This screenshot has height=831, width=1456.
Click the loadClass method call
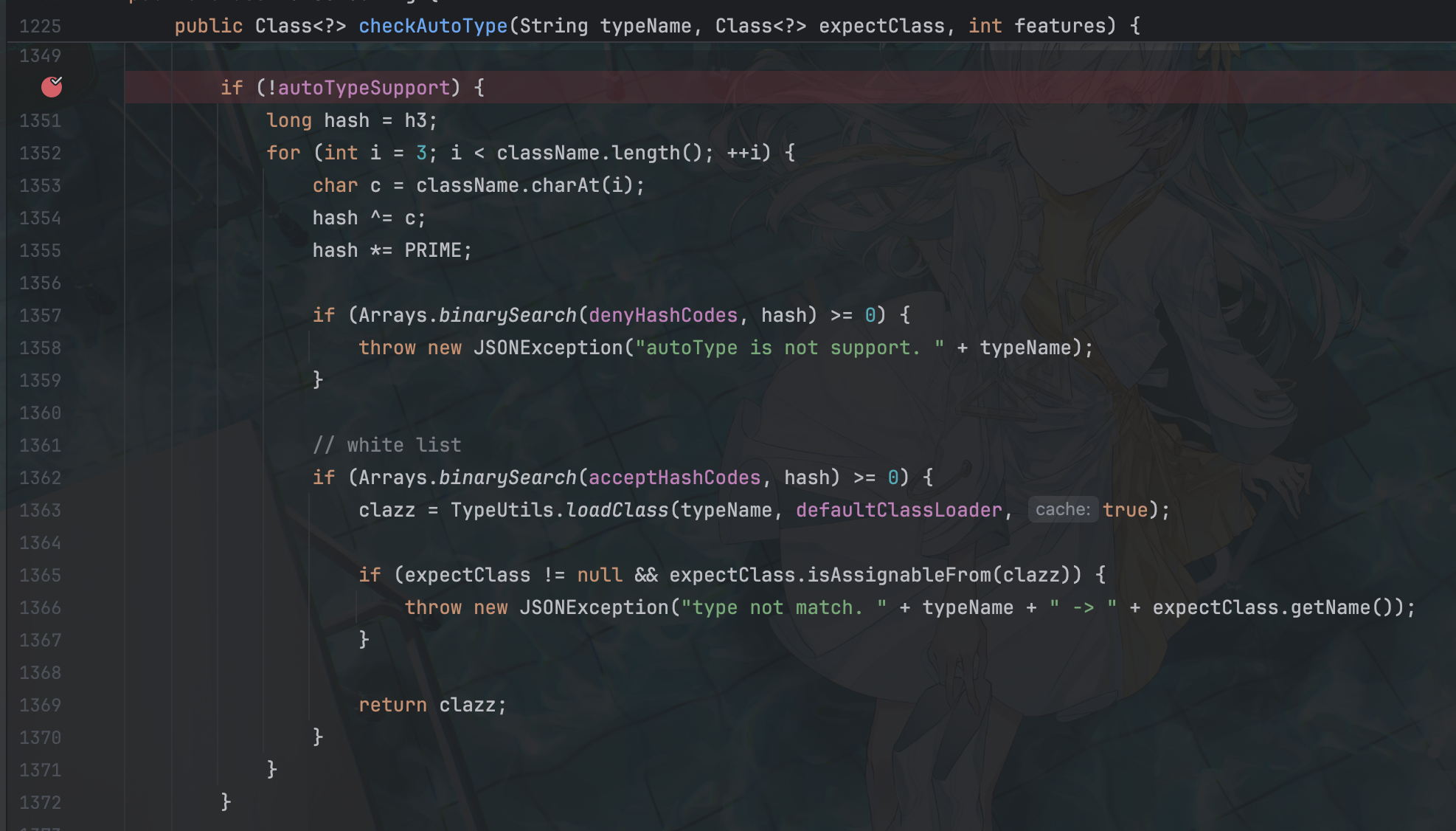[617, 510]
